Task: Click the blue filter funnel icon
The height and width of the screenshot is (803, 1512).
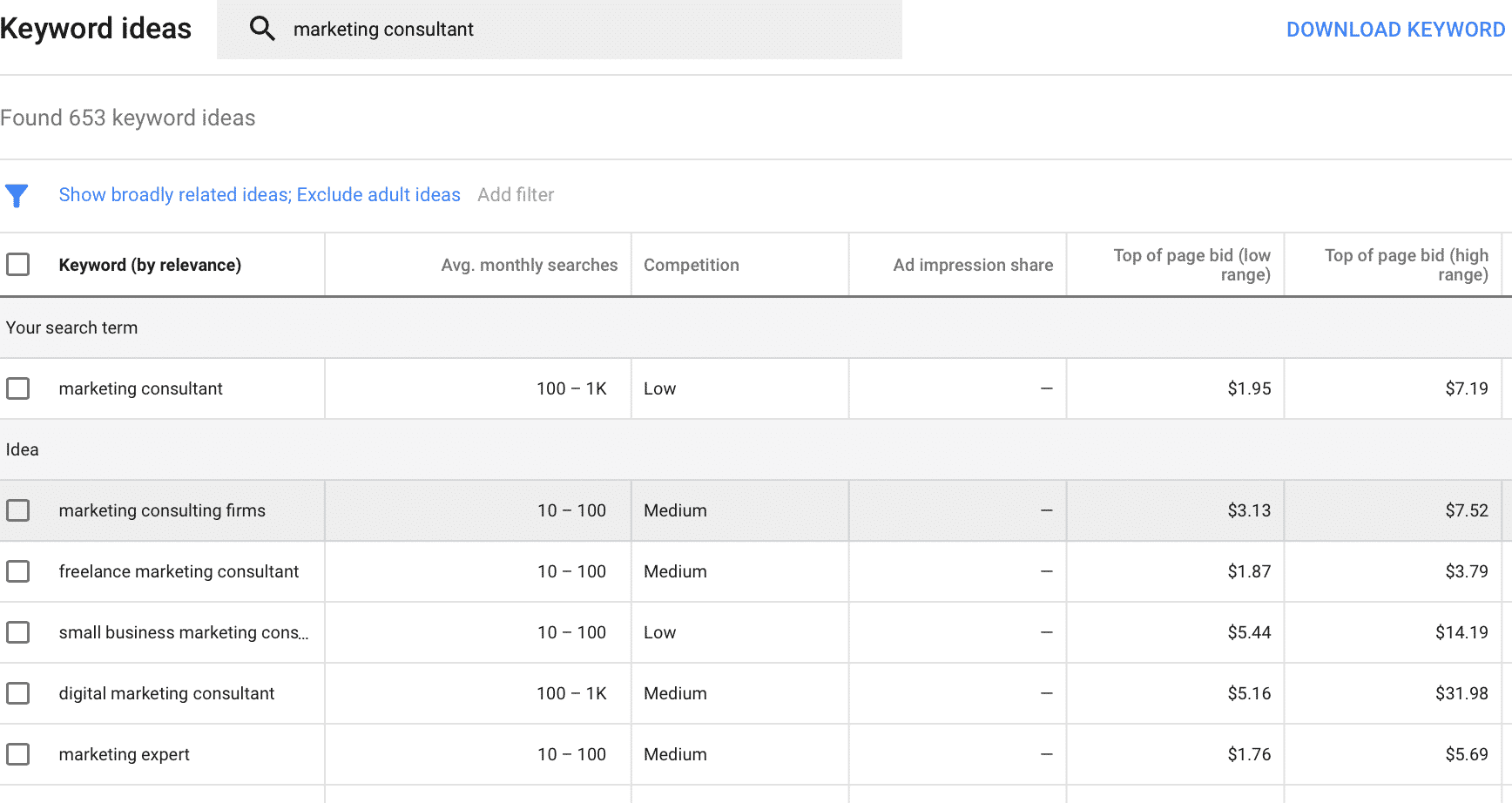Action: [x=17, y=196]
